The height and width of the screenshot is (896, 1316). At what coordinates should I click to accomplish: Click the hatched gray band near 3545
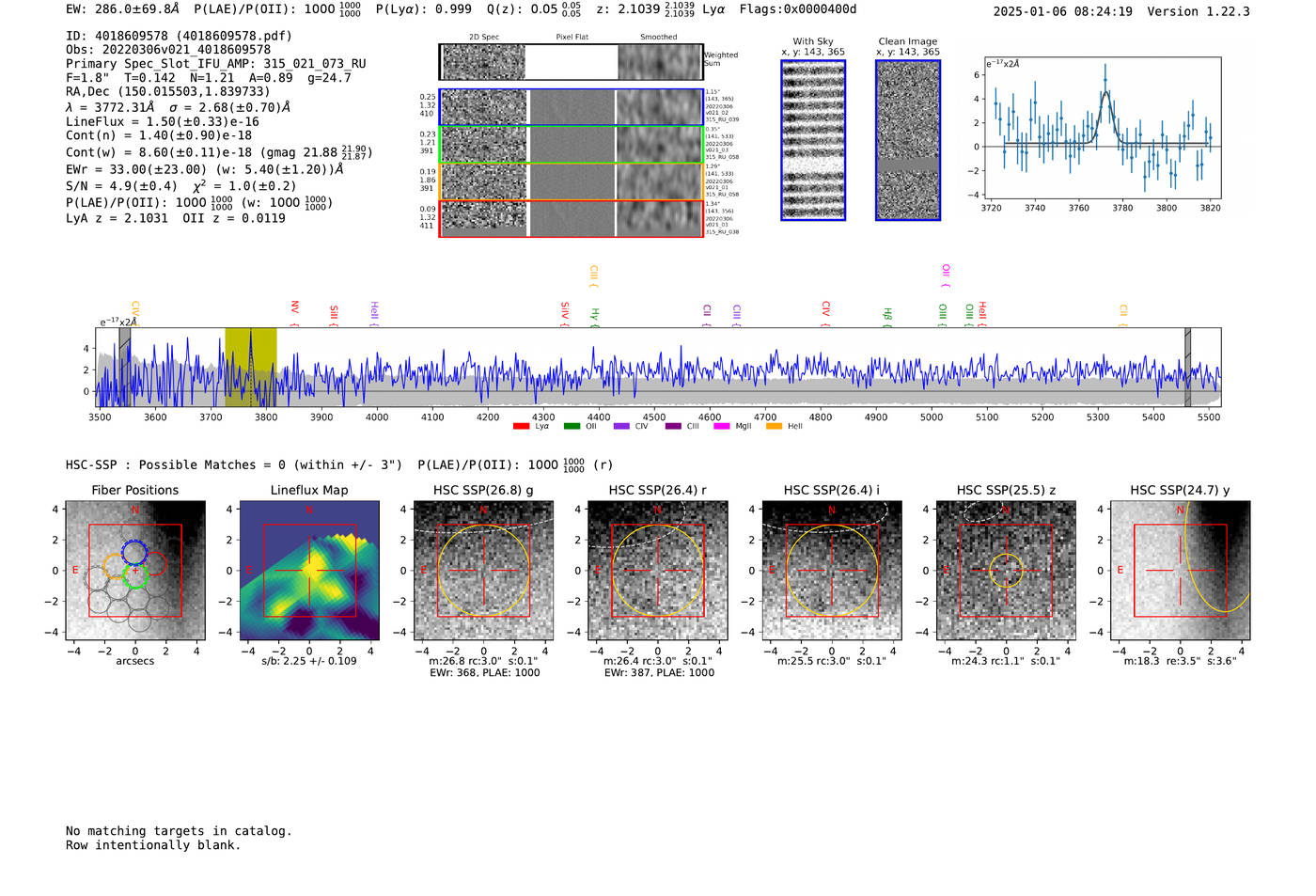tap(125, 368)
